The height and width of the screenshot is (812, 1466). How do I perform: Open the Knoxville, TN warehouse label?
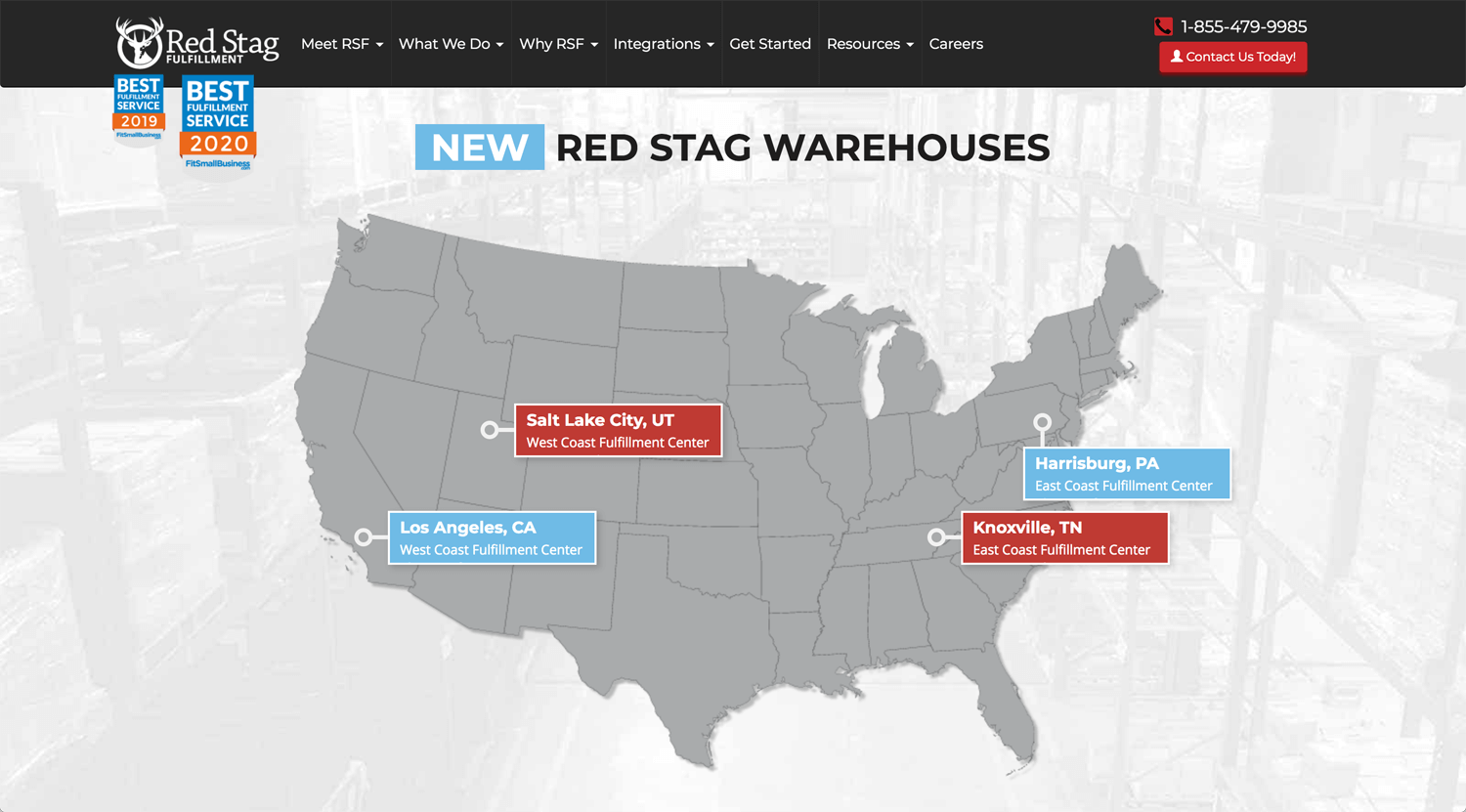(1064, 538)
